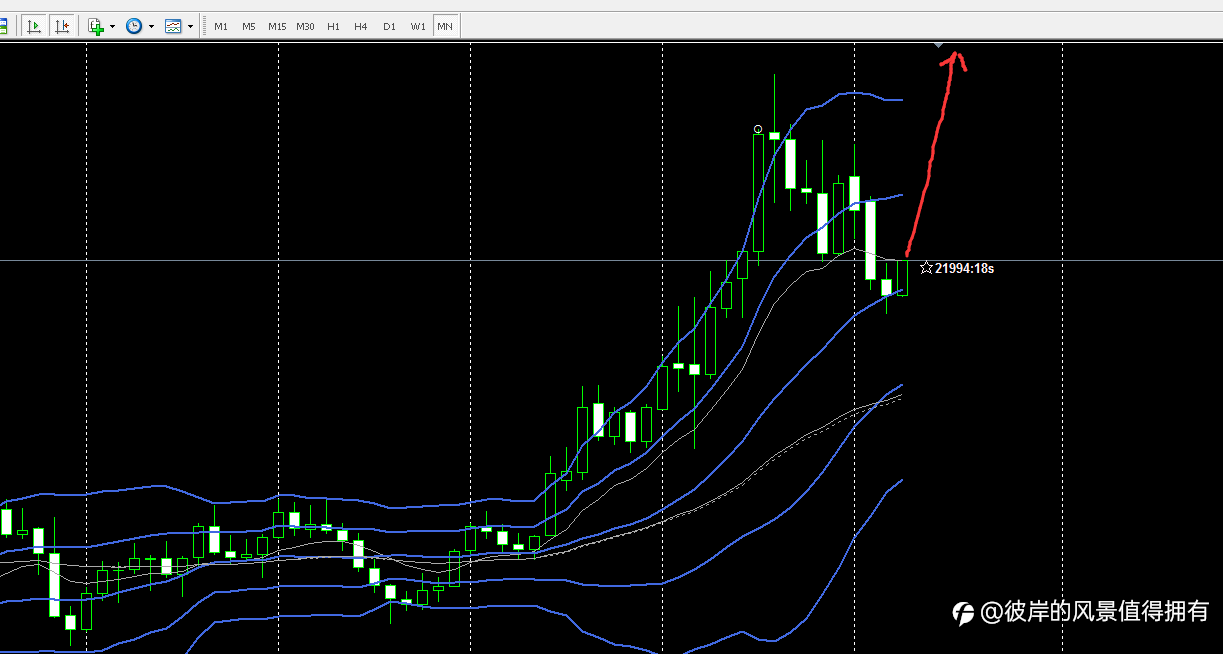Click the star icon beside the price label

pos(926,268)
